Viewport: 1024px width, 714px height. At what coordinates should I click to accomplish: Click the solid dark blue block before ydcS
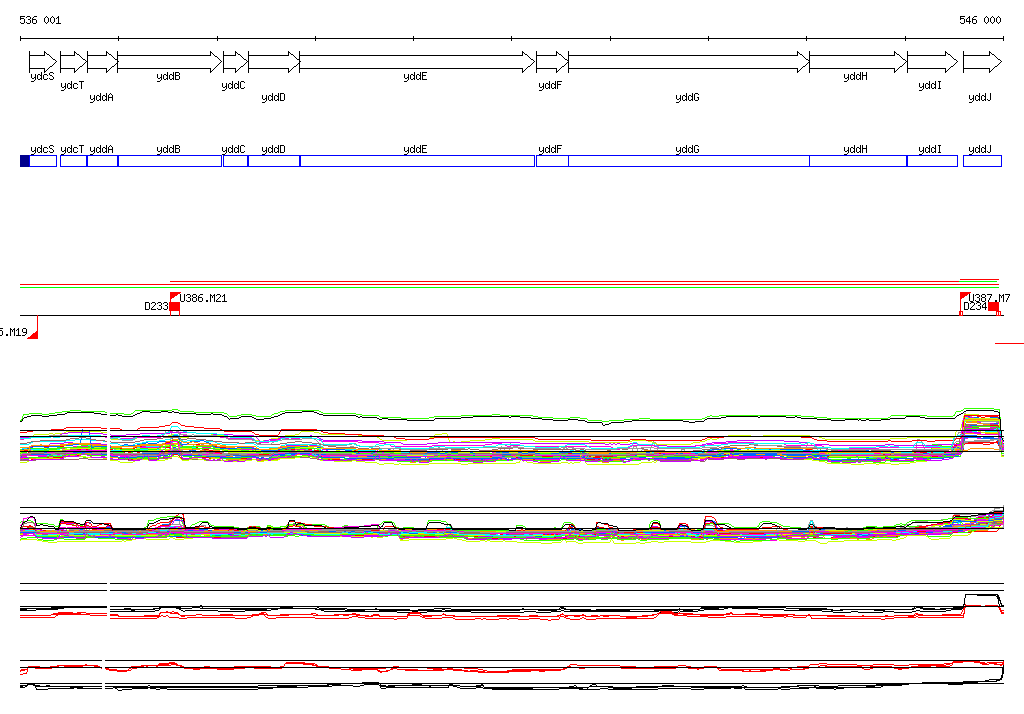25,161
